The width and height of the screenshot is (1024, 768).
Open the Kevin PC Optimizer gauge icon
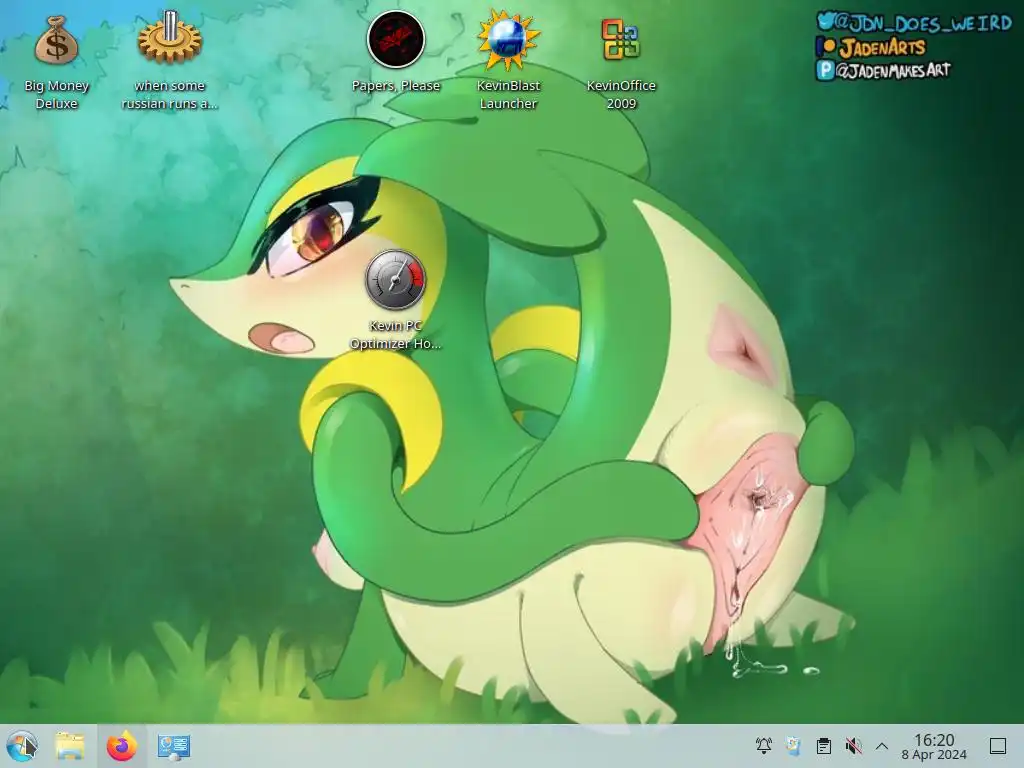396,280
